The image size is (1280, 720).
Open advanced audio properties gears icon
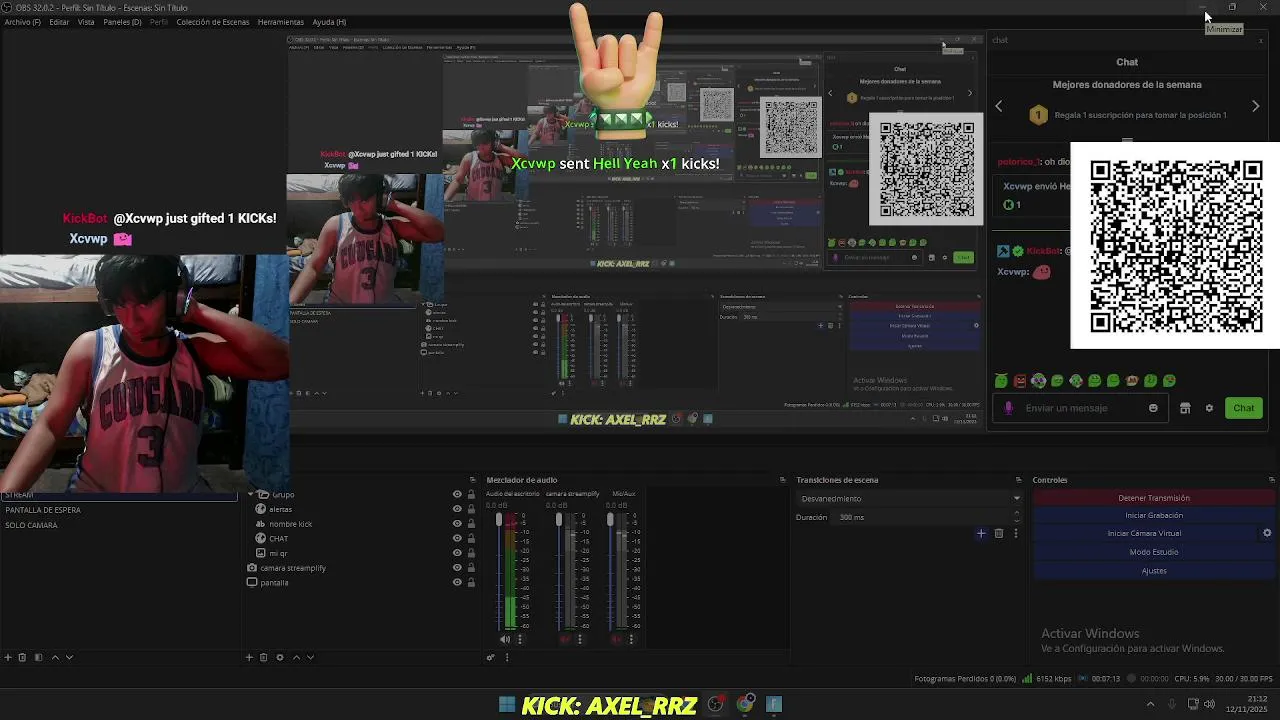tap(490, 657)
